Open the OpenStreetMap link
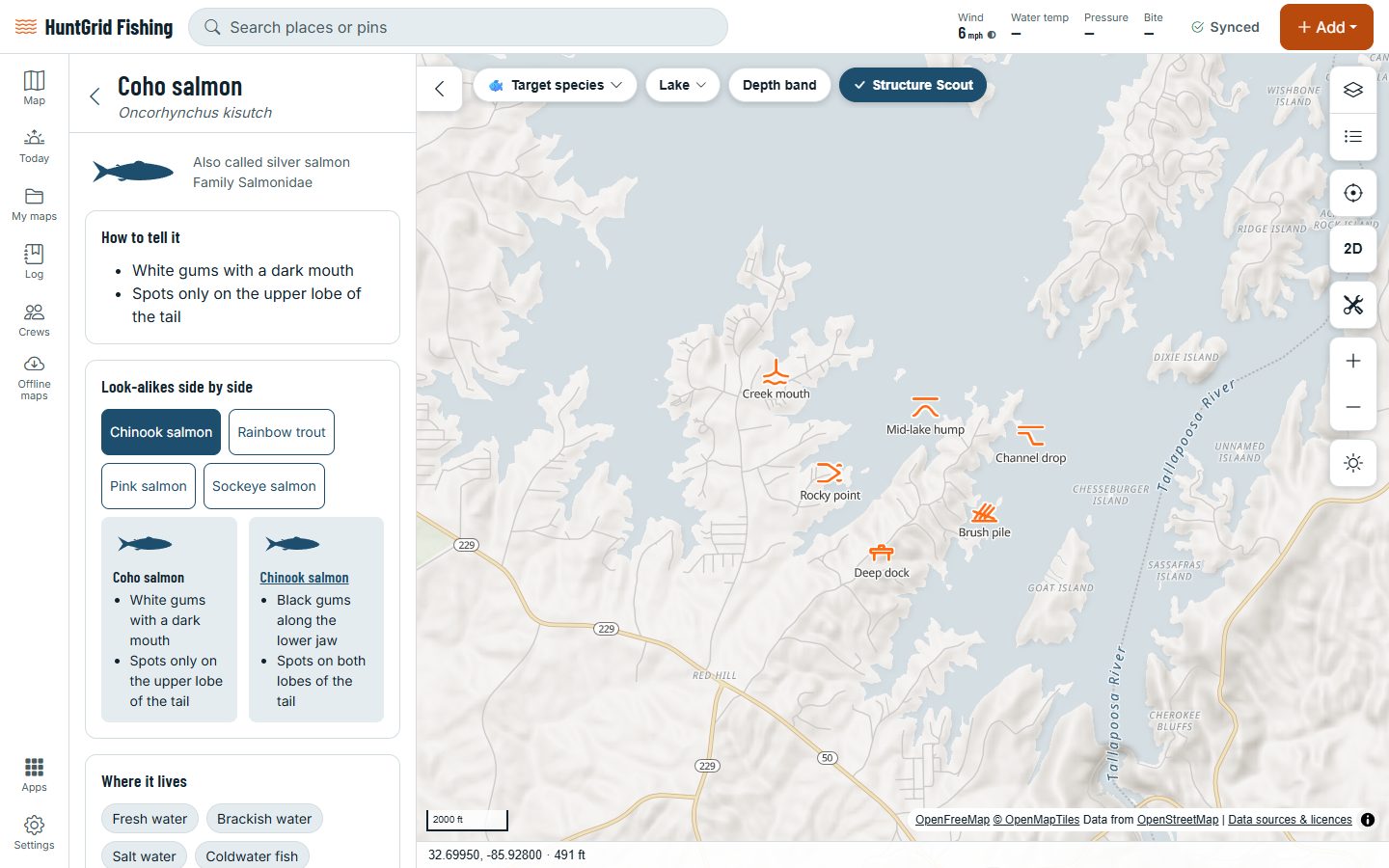Image resolution: width=1389 pixels, height=868 pixels. (1178, 820)
